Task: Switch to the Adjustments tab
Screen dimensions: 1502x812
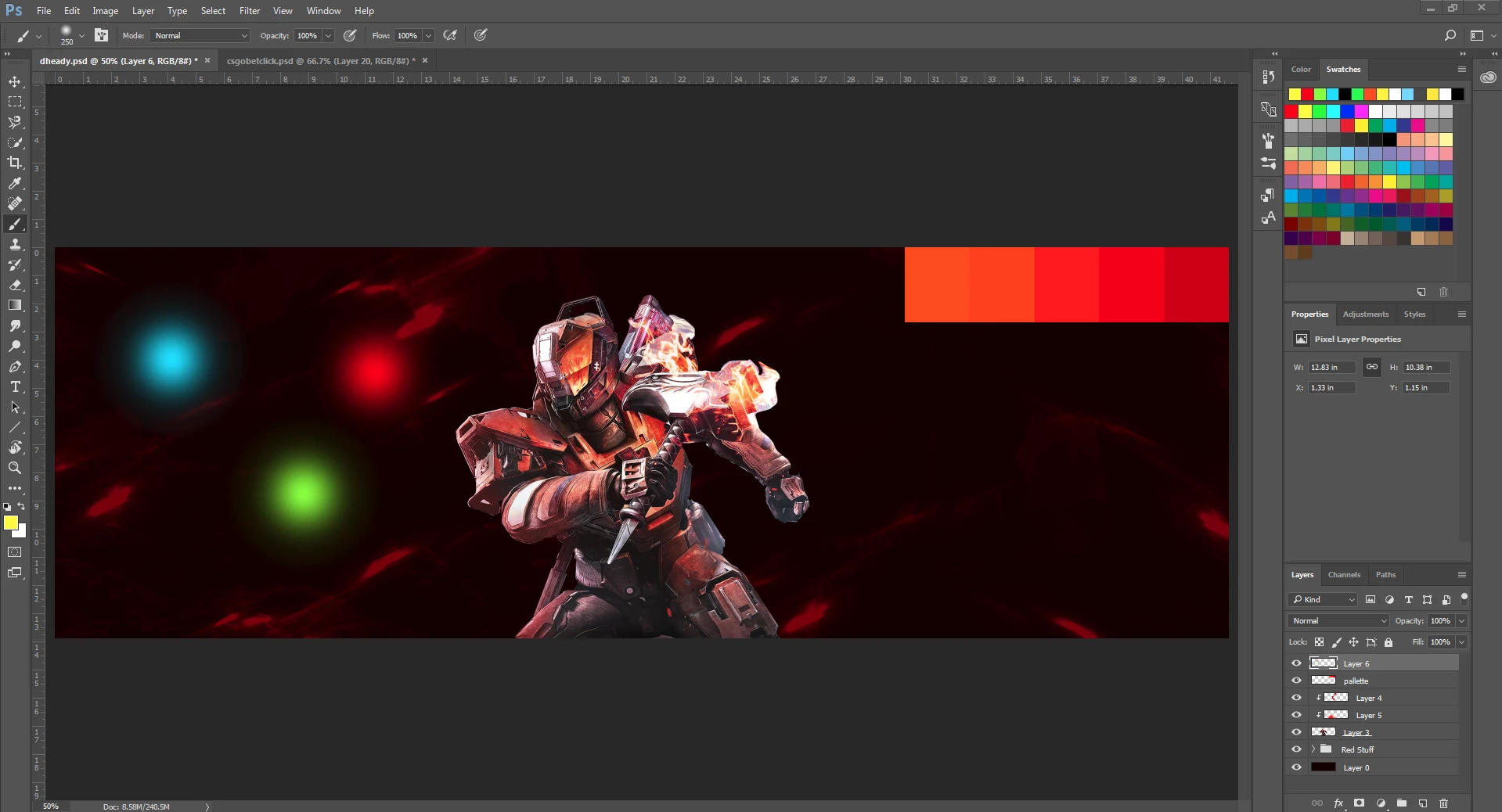Action: [x=1366, y=314]
